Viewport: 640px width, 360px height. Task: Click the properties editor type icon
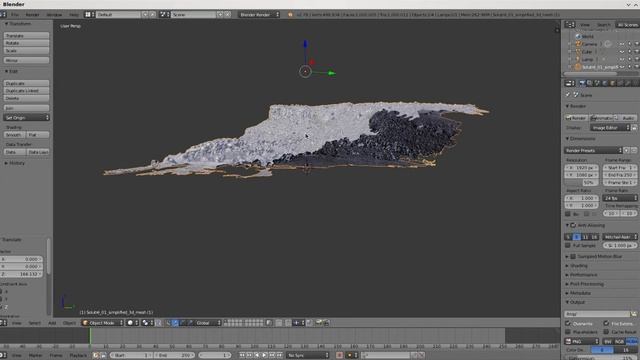pos(570,83)
